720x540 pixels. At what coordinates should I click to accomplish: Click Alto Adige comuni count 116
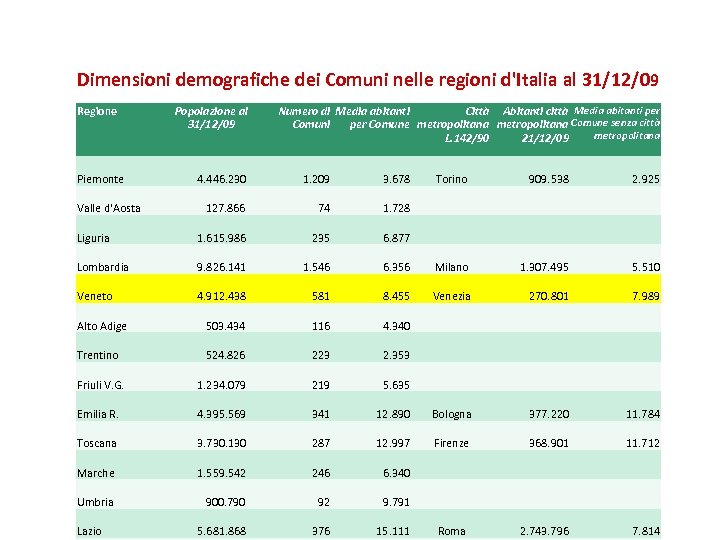pos(321,326)
